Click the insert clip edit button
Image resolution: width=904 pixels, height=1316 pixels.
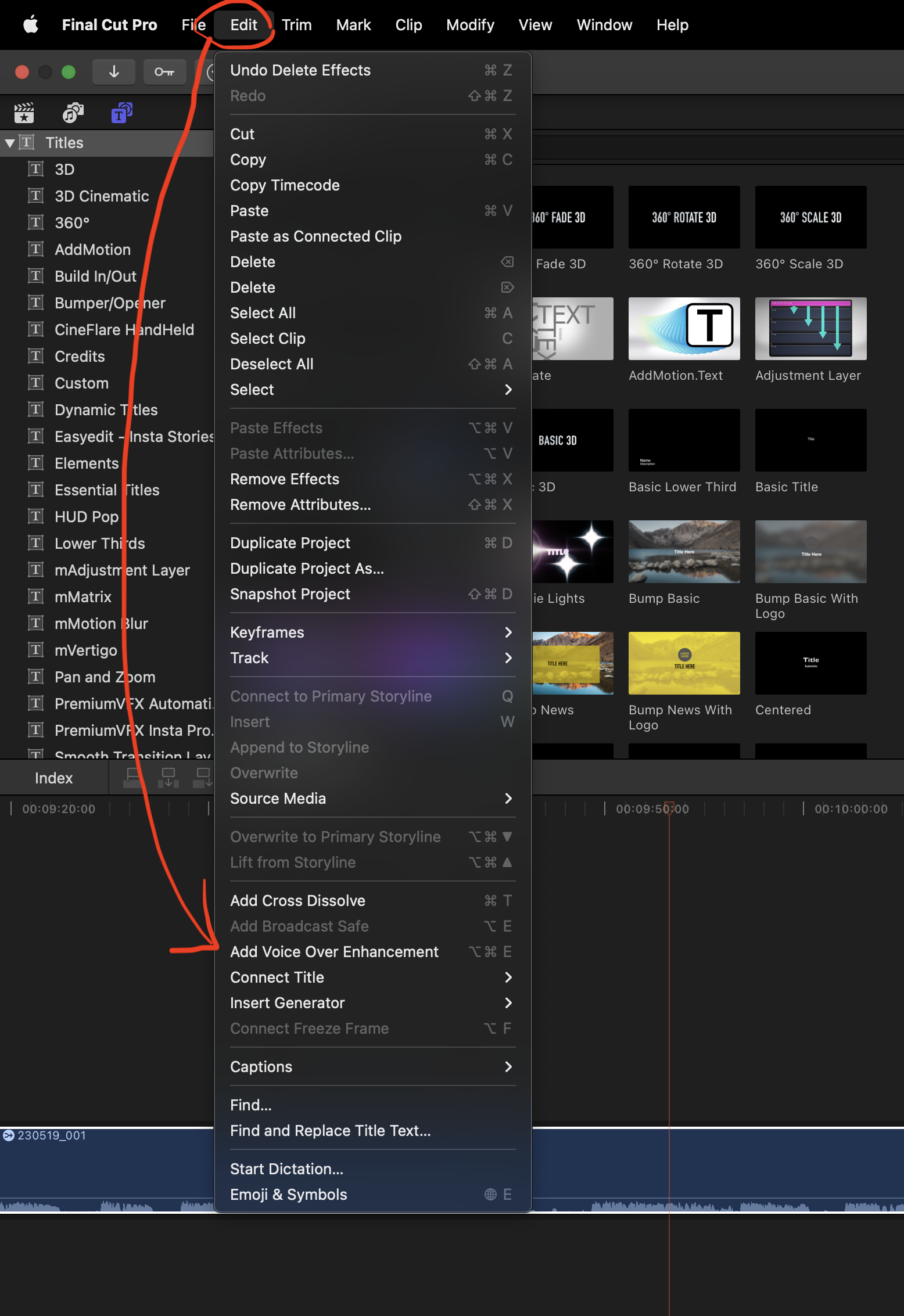pyautogui.click(x=168, y=778)
